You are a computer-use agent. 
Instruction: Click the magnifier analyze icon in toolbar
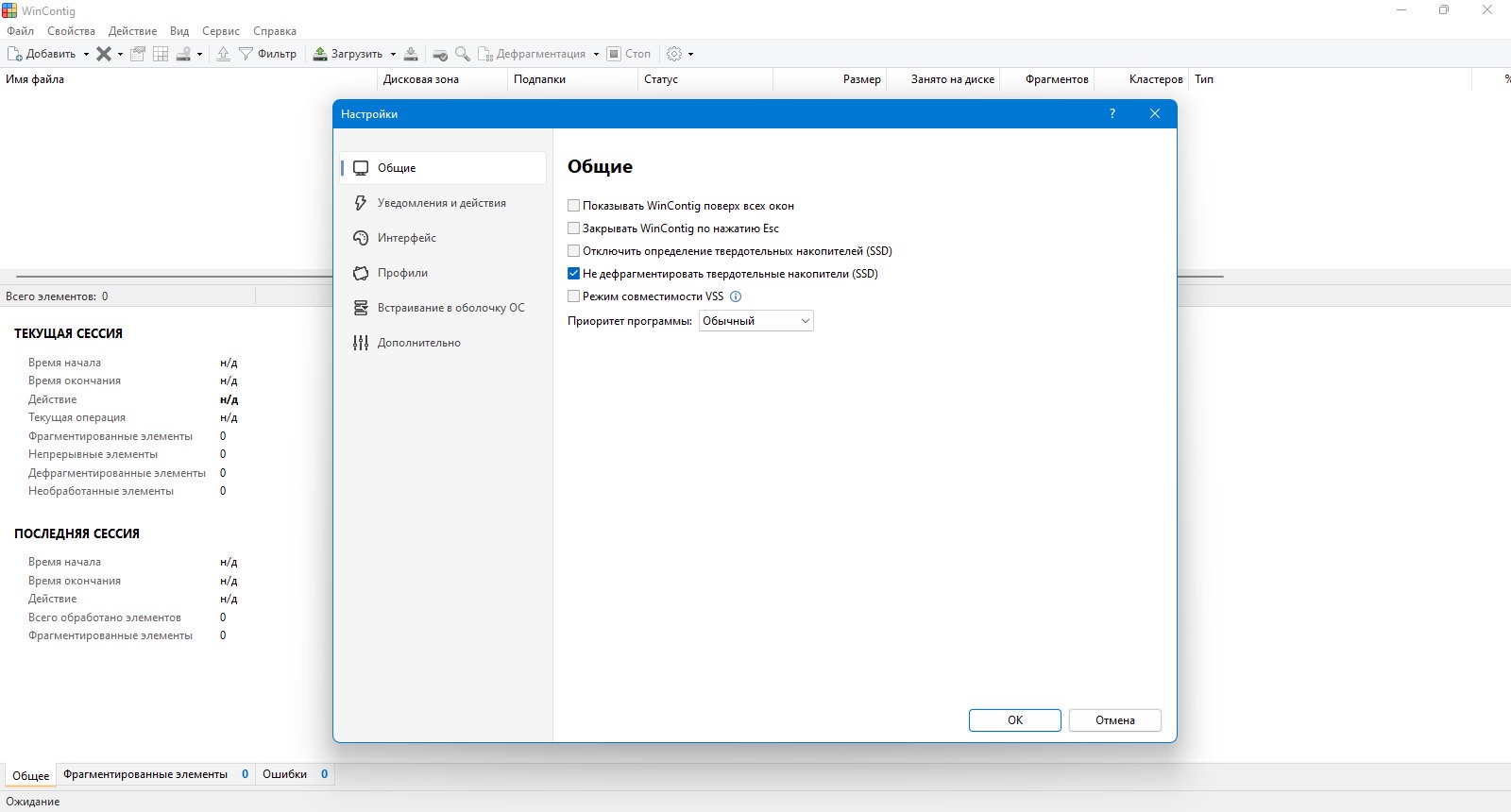coord(463,54)
